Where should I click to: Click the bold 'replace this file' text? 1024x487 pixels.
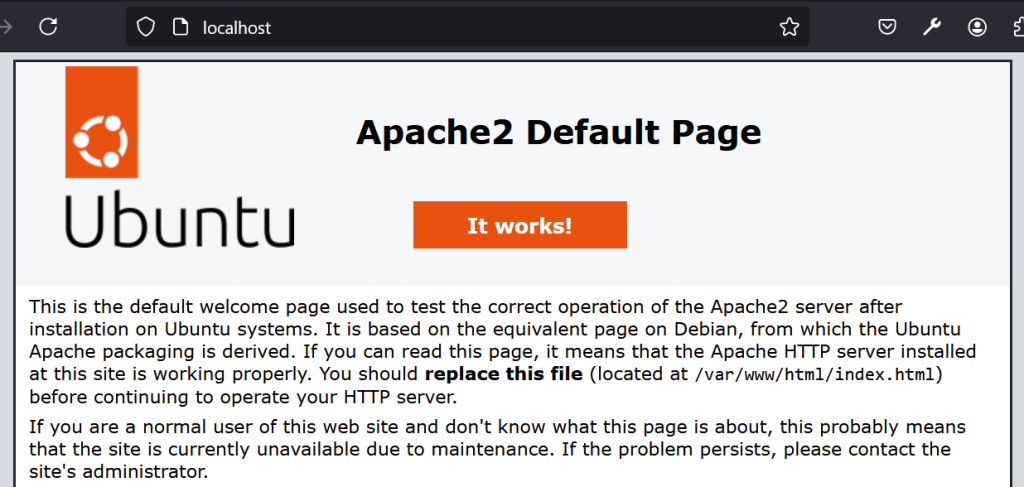click(x=503, y=375)
